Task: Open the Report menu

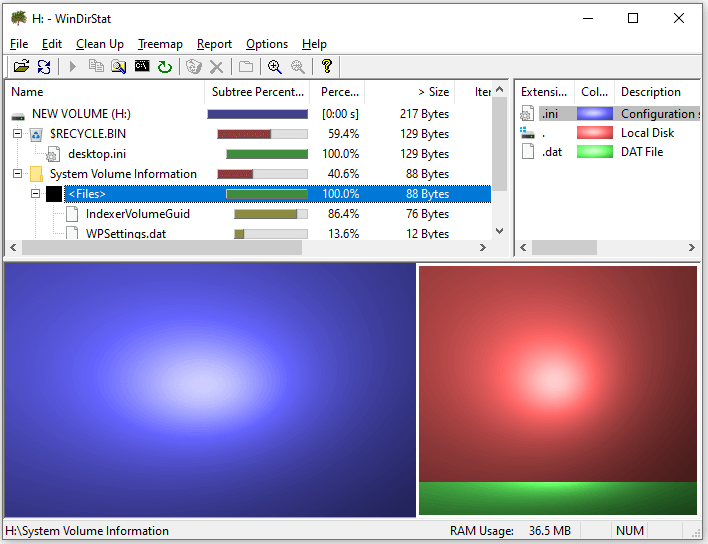Action: [x=214, y=44]
